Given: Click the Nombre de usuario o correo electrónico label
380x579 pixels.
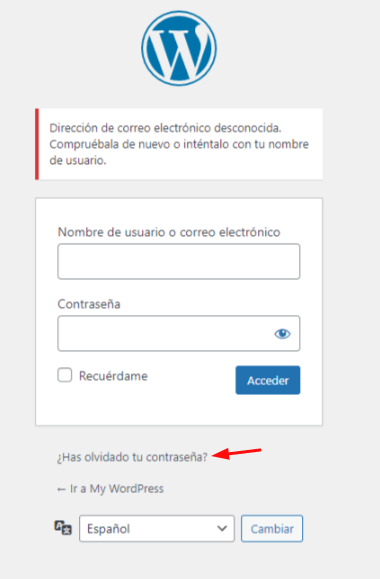Looking at the screenshot, I should point(169,232).
